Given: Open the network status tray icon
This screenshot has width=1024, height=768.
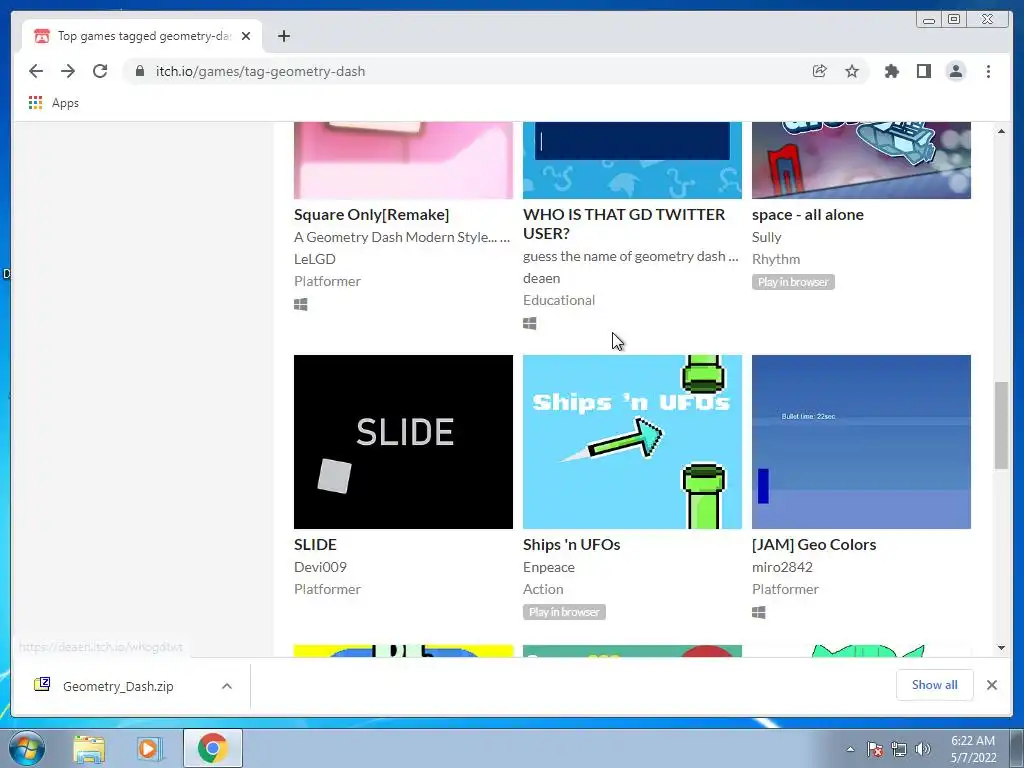Looking at the screenshot, I should coord(899,749).
